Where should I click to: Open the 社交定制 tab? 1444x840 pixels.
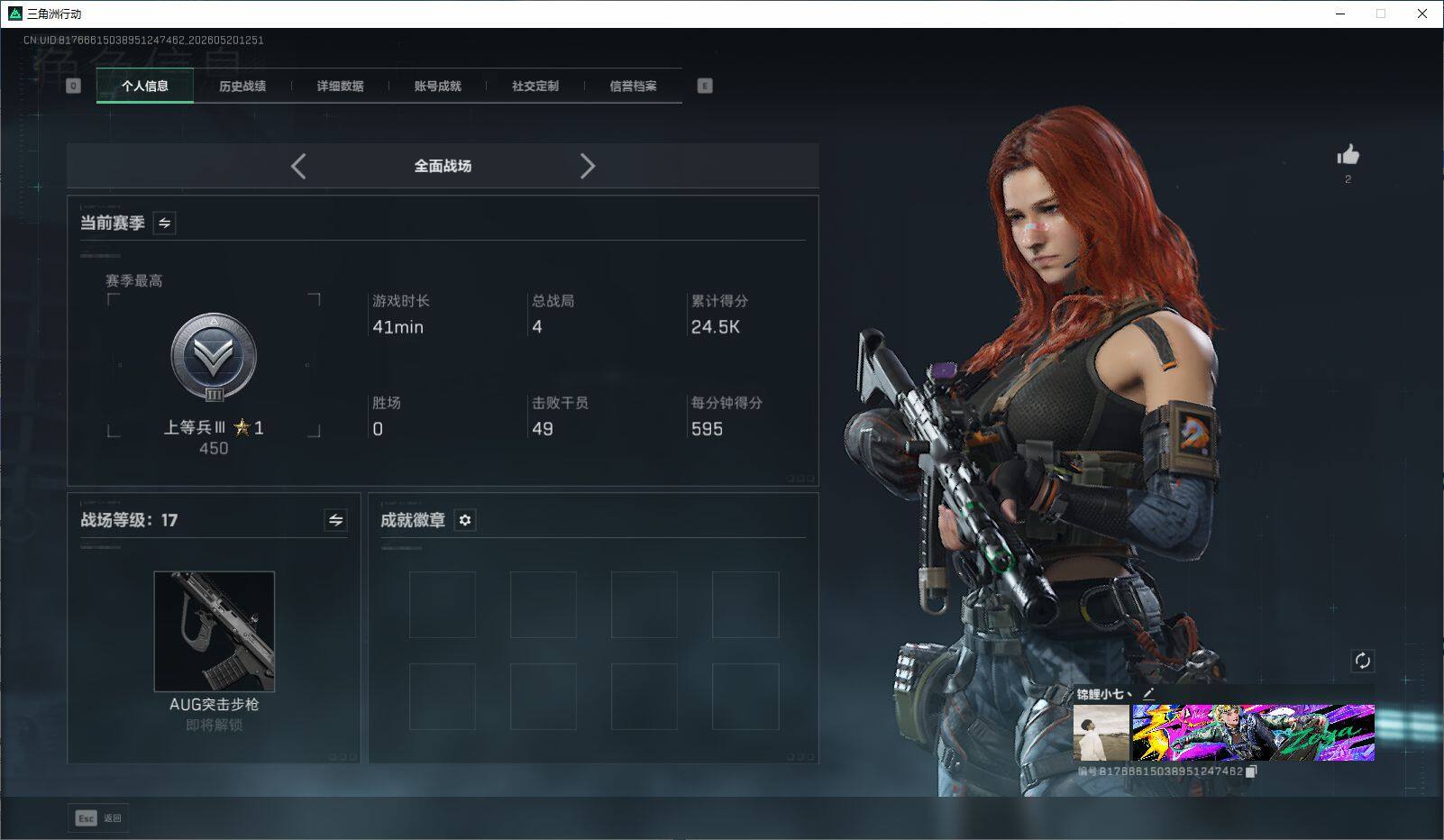pos(535,86)
